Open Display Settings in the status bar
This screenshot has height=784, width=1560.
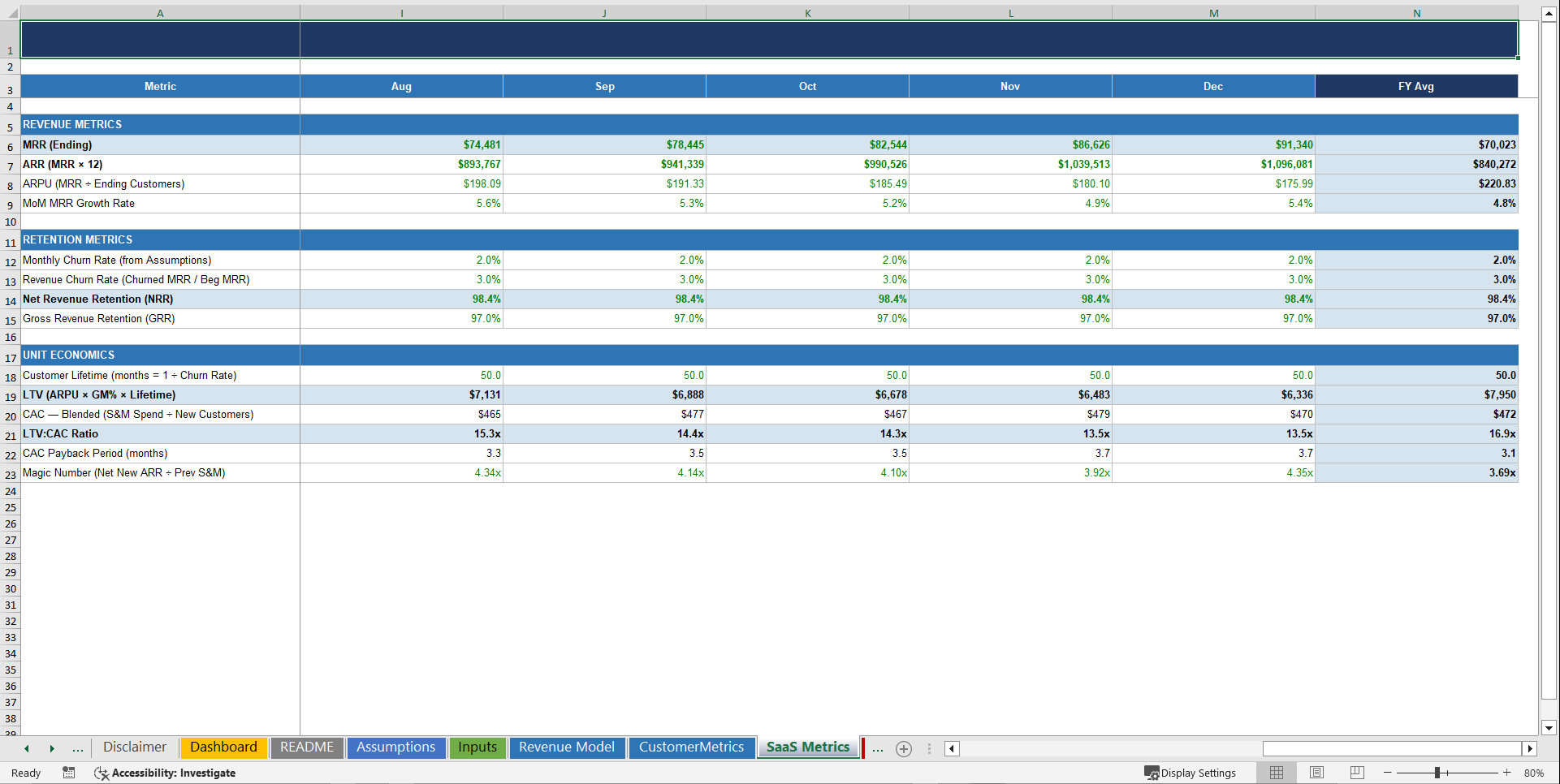tap(1191, 773)
